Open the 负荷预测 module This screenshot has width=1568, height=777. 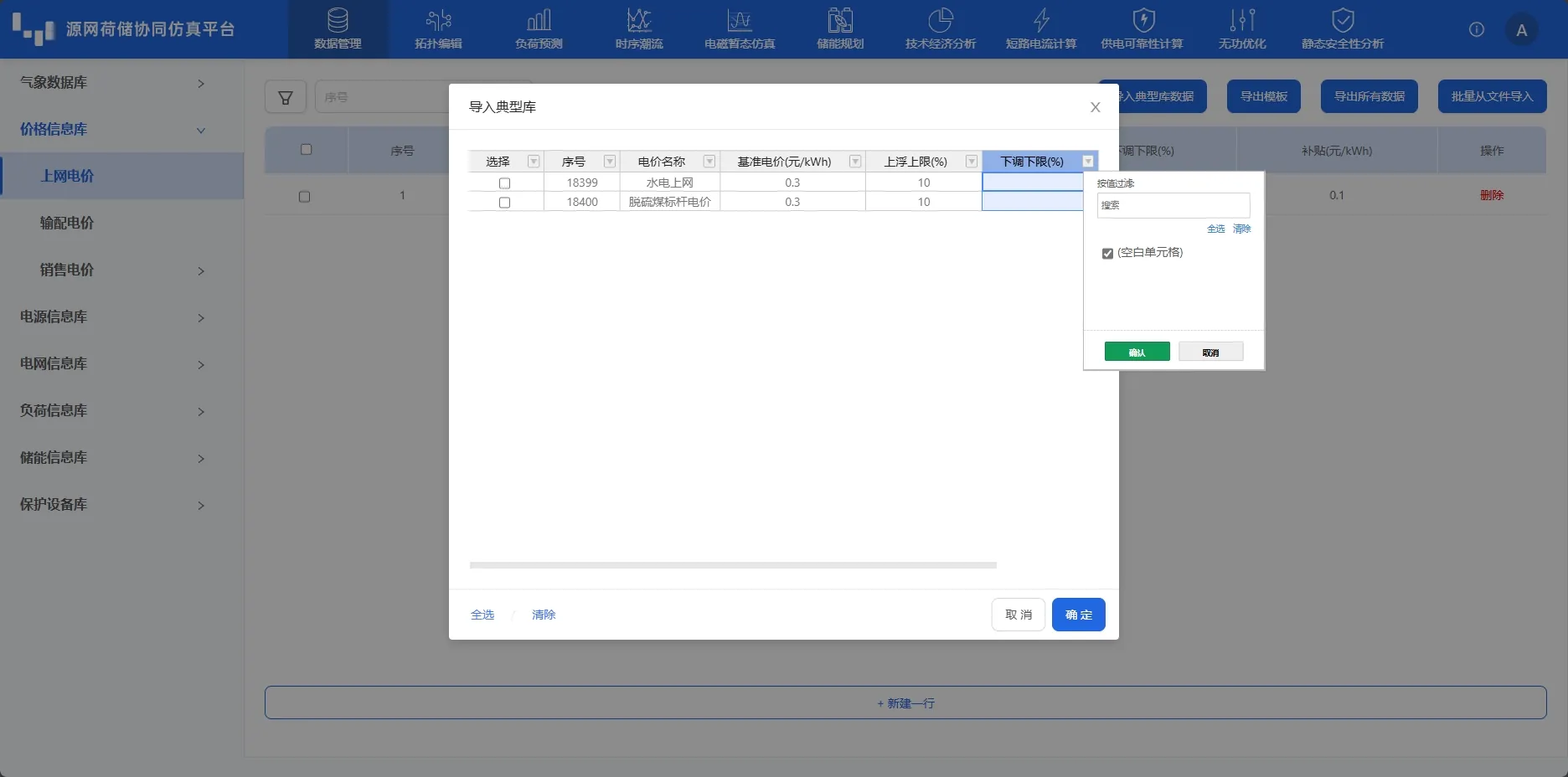539,29
